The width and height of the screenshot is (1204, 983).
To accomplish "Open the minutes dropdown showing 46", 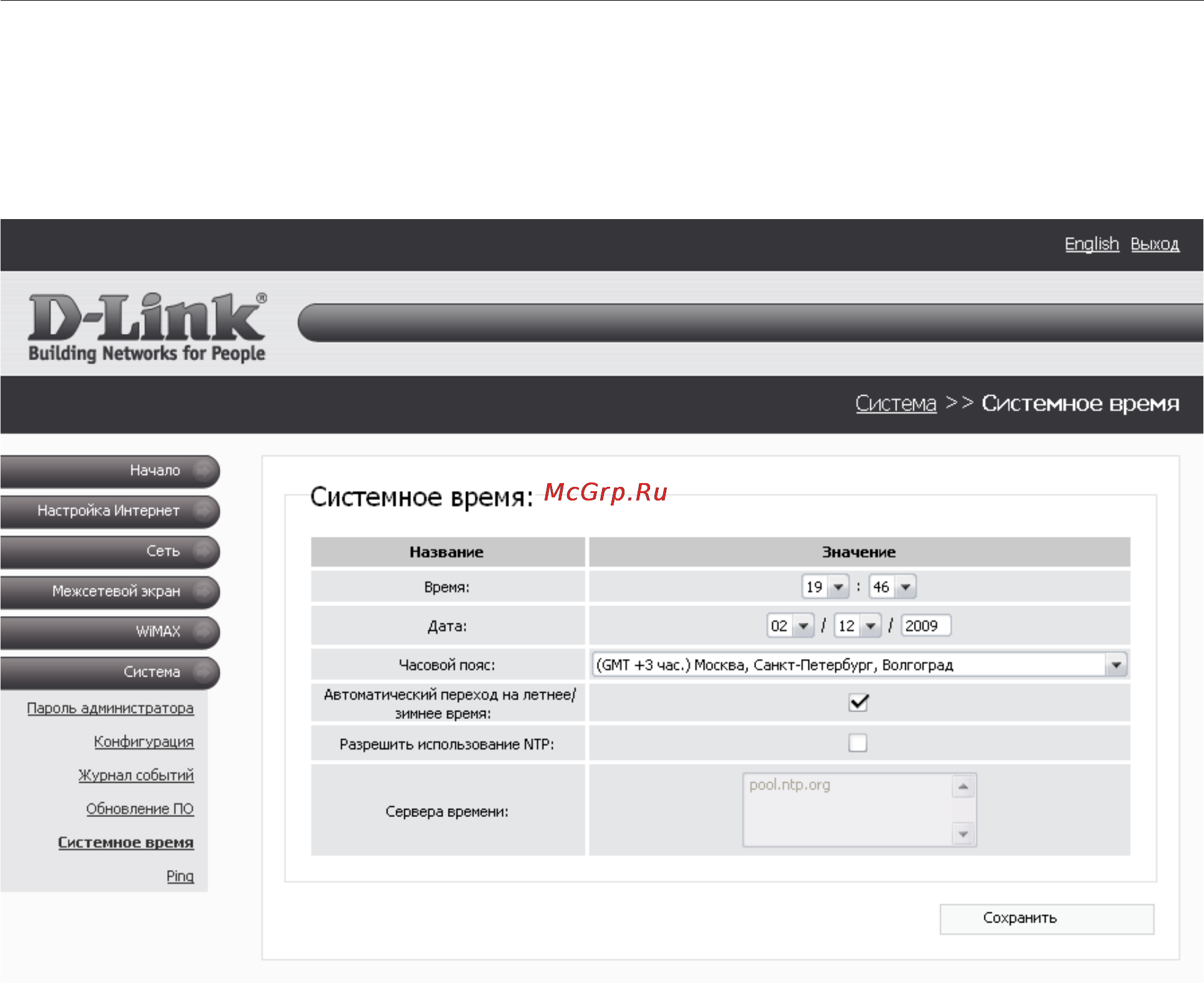I will pos(892,587).
